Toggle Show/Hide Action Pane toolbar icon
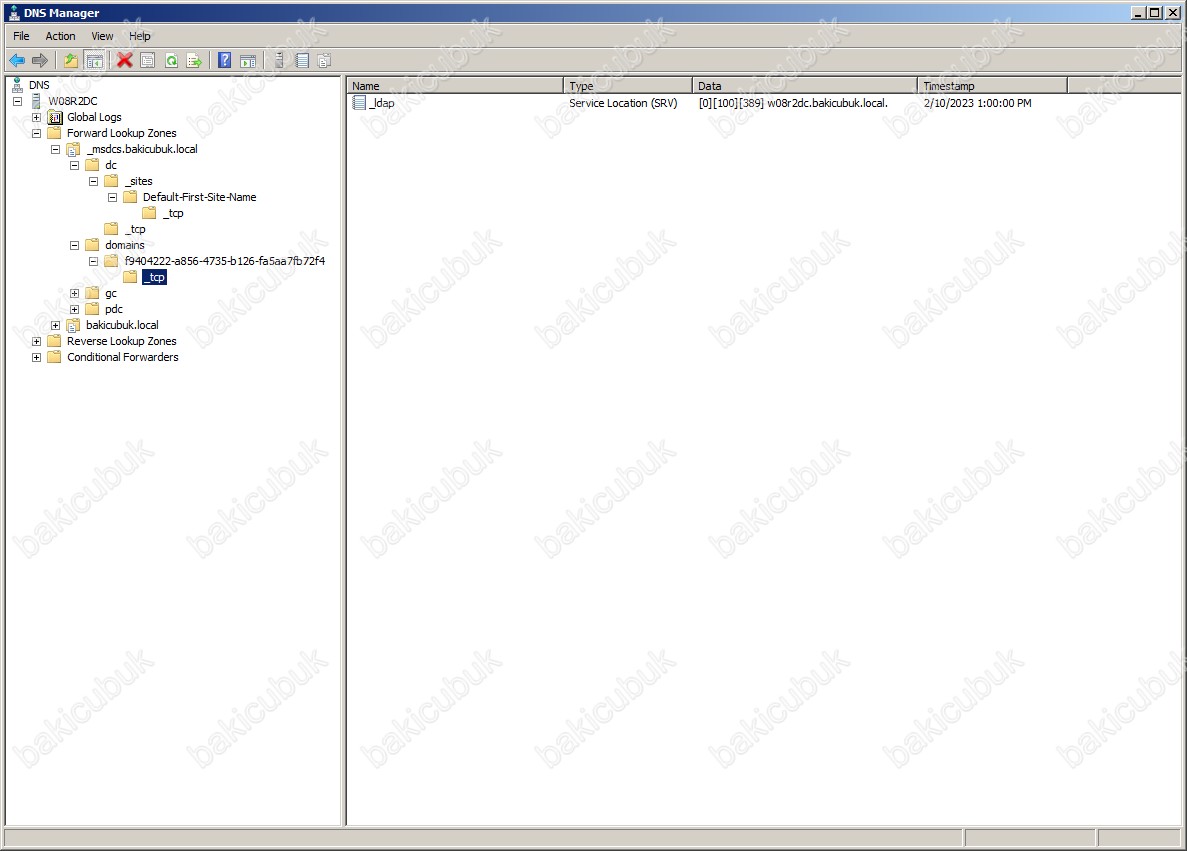 (248, 61)
